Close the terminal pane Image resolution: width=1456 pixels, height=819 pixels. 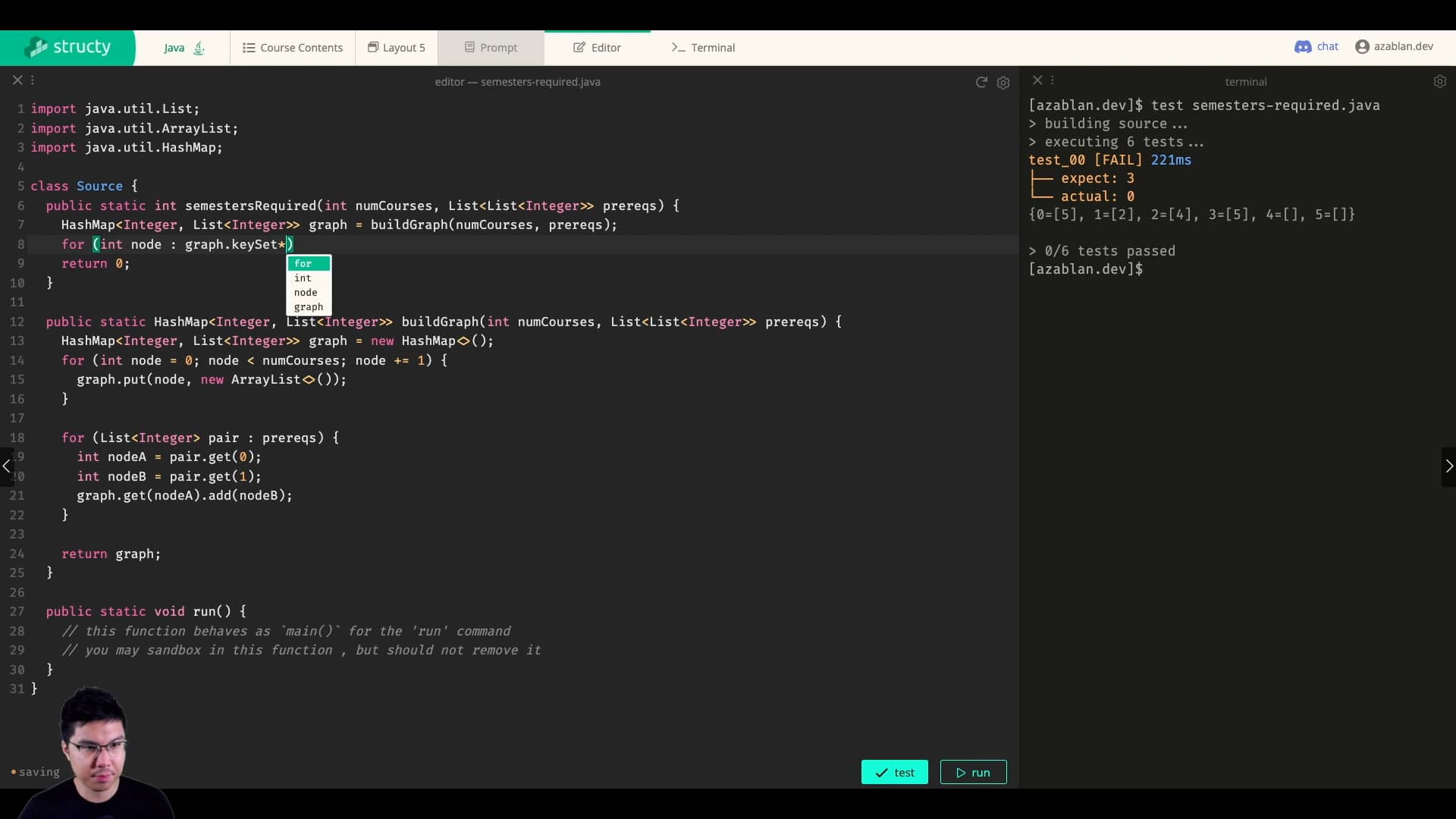[x=1036, y=80]
